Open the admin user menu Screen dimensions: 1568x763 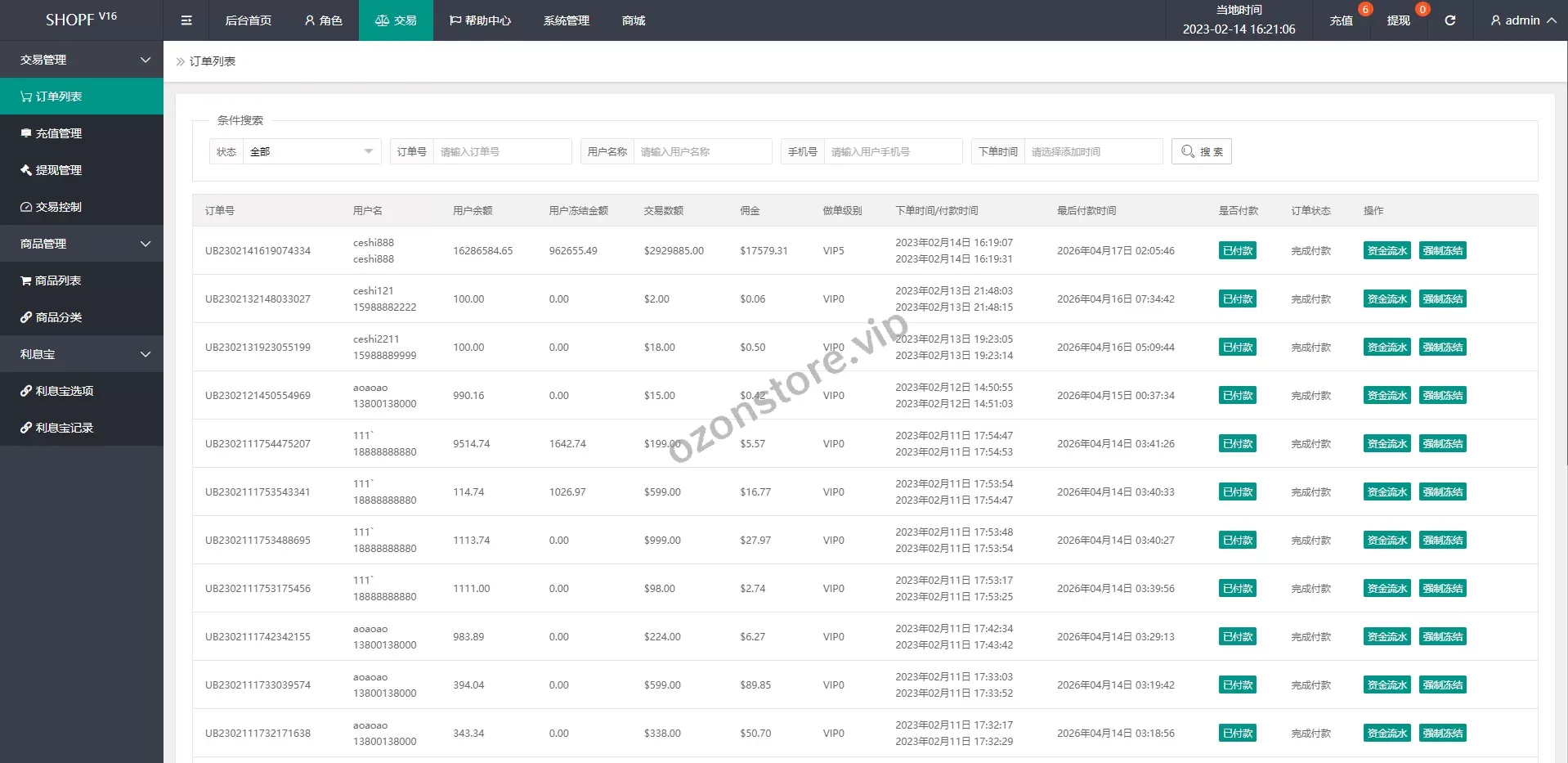(1522, 20)
